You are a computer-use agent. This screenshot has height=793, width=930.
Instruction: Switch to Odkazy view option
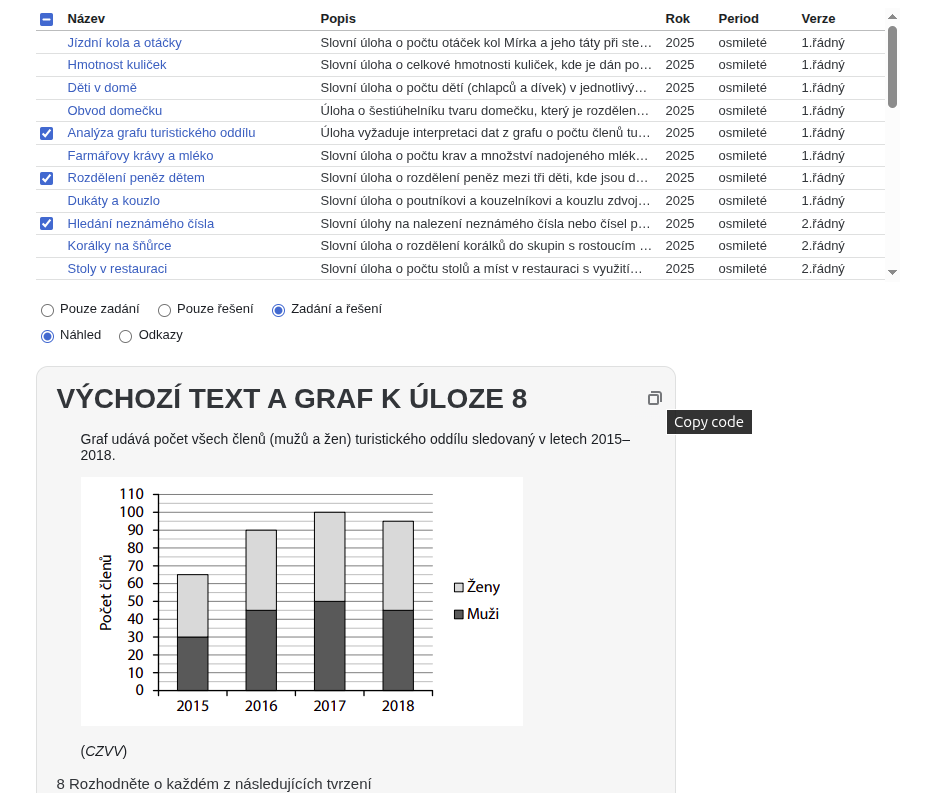(x=126, y=336)
